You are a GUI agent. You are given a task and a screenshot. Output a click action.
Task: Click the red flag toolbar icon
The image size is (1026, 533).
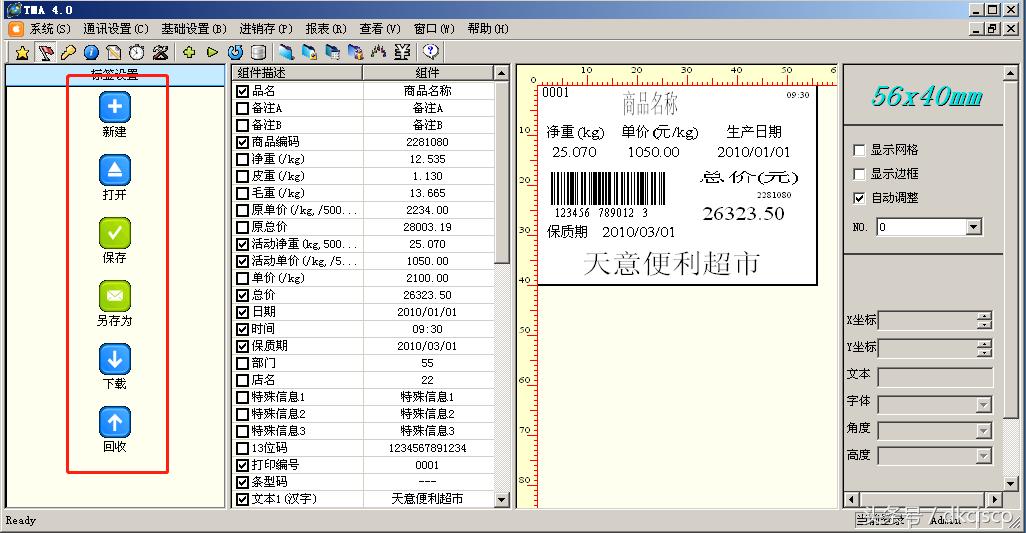point(46,52)
